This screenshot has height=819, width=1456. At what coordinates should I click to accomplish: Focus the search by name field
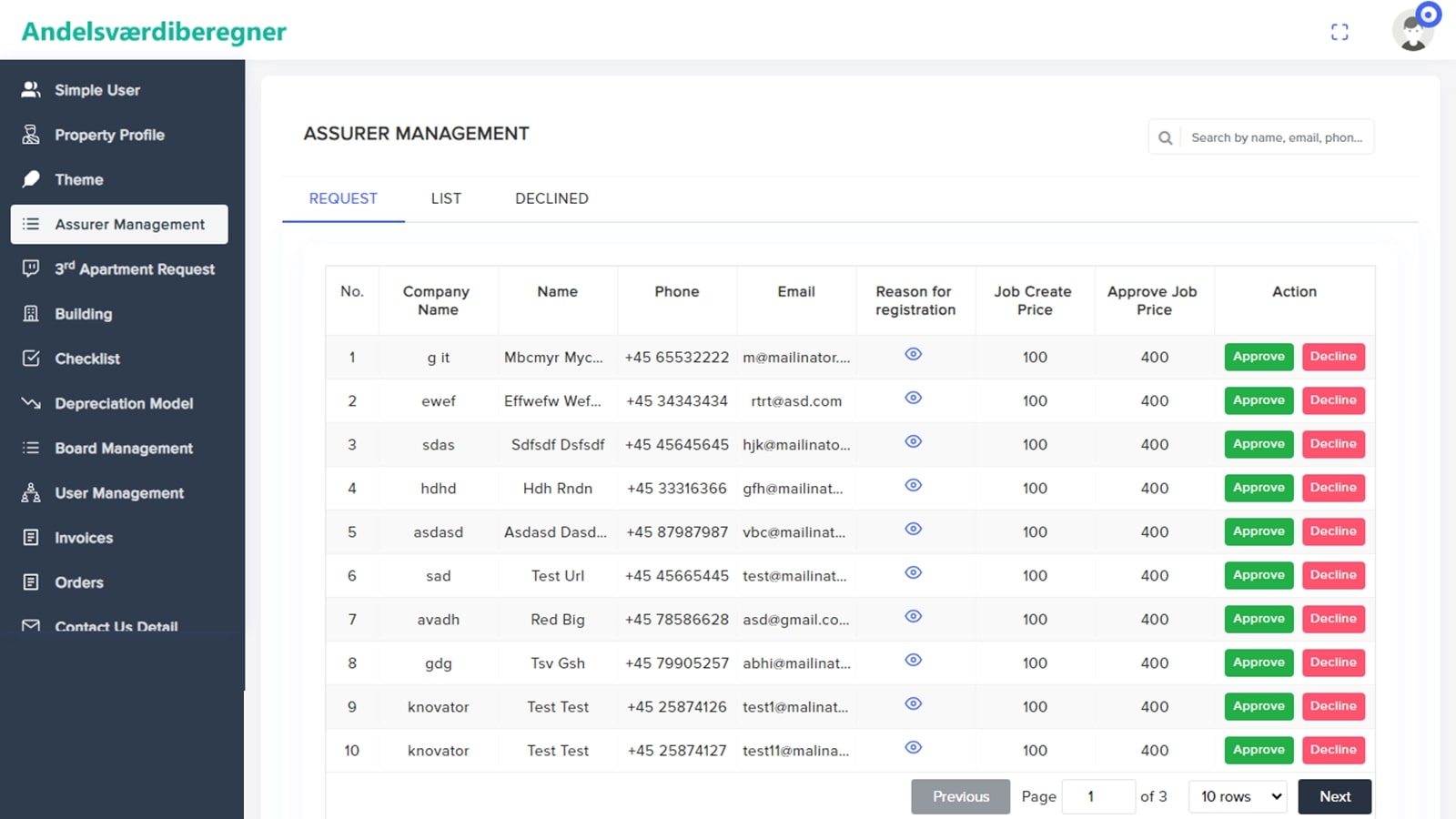tap(1276, 138)
